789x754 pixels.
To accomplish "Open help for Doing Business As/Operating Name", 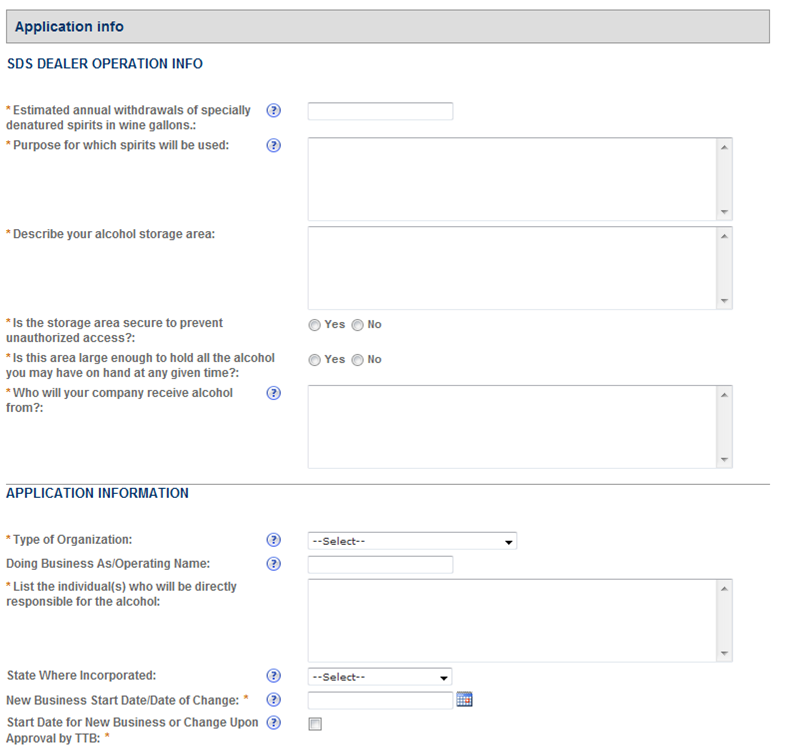I will pos(273,564).
